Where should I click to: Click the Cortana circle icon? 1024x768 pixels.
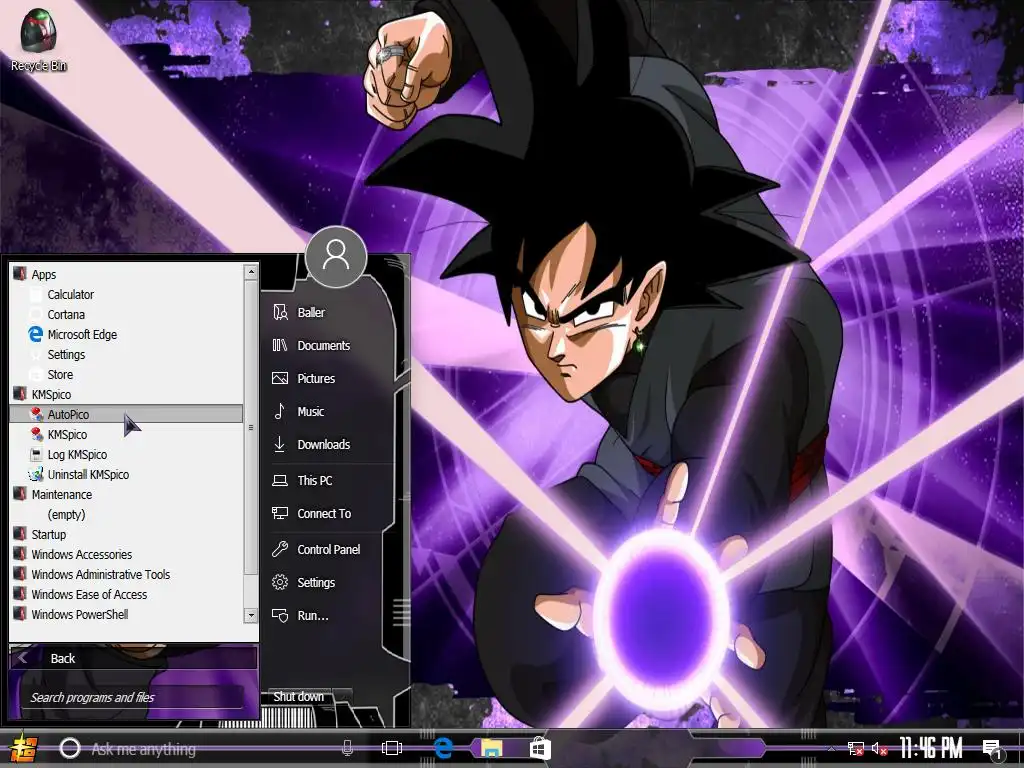70,748
